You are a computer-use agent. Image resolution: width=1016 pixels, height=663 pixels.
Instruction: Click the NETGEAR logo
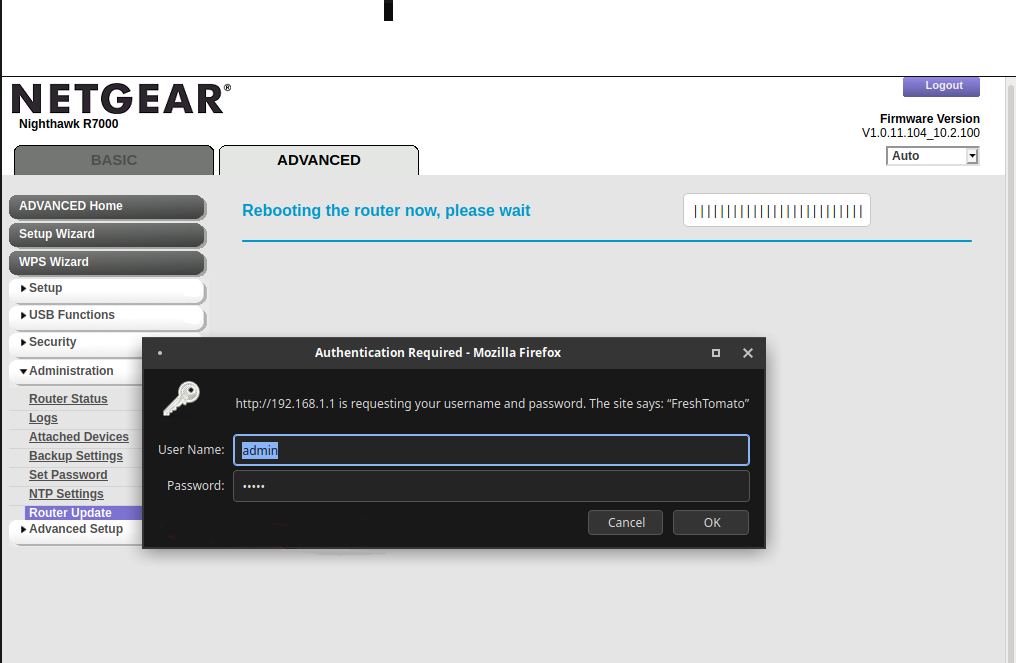pyautogui.click(x=121, y=99)
